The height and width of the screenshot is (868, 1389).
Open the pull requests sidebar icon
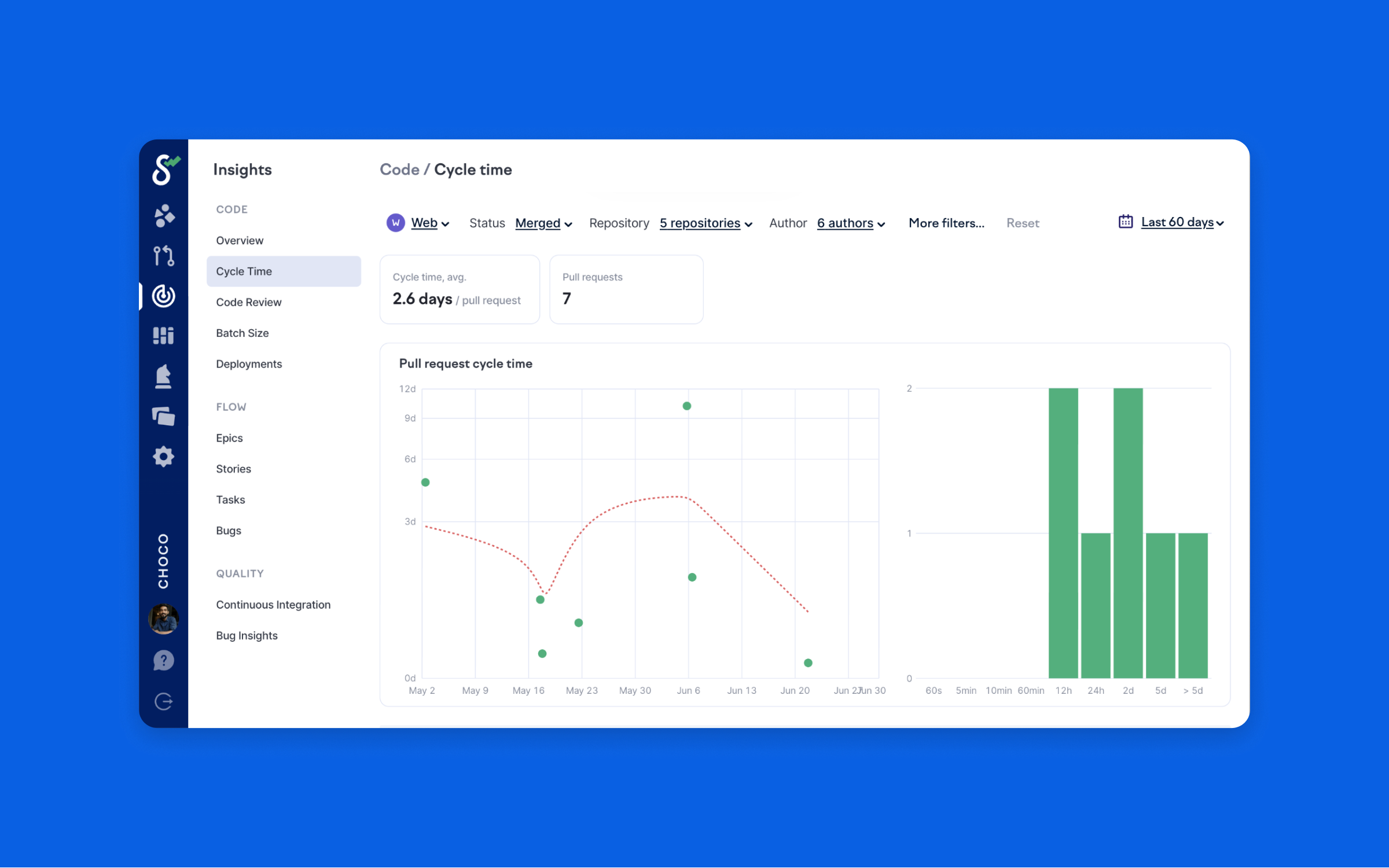(164, 255)
